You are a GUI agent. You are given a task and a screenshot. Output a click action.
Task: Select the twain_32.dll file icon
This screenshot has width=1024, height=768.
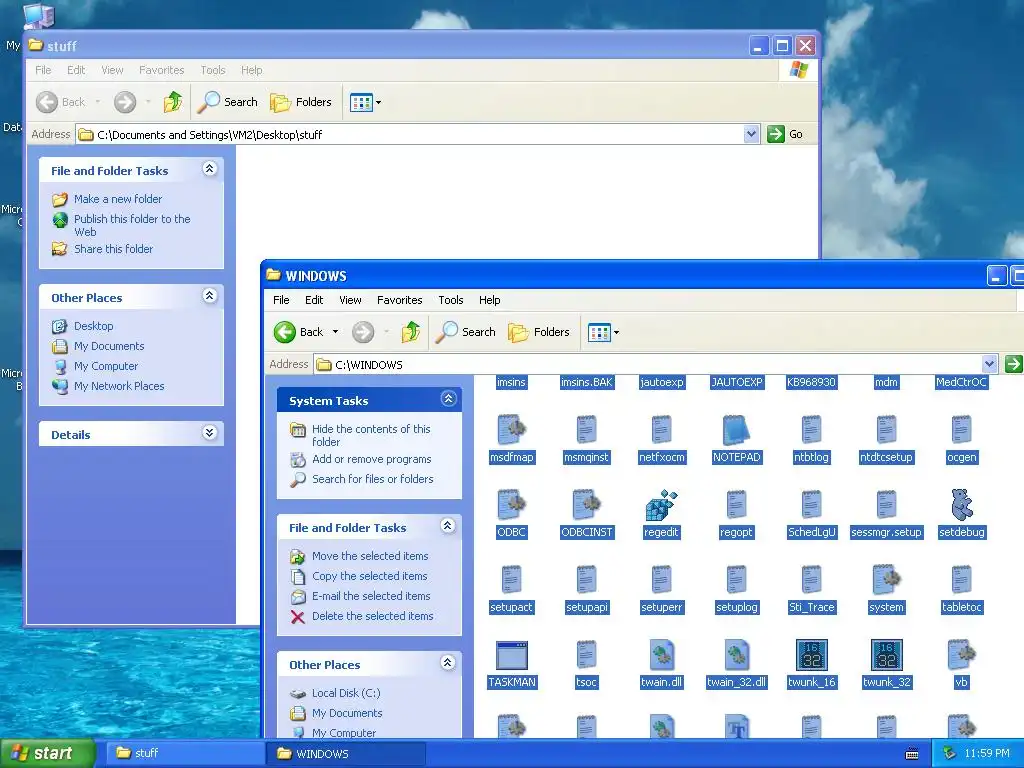tap(737, 655)
